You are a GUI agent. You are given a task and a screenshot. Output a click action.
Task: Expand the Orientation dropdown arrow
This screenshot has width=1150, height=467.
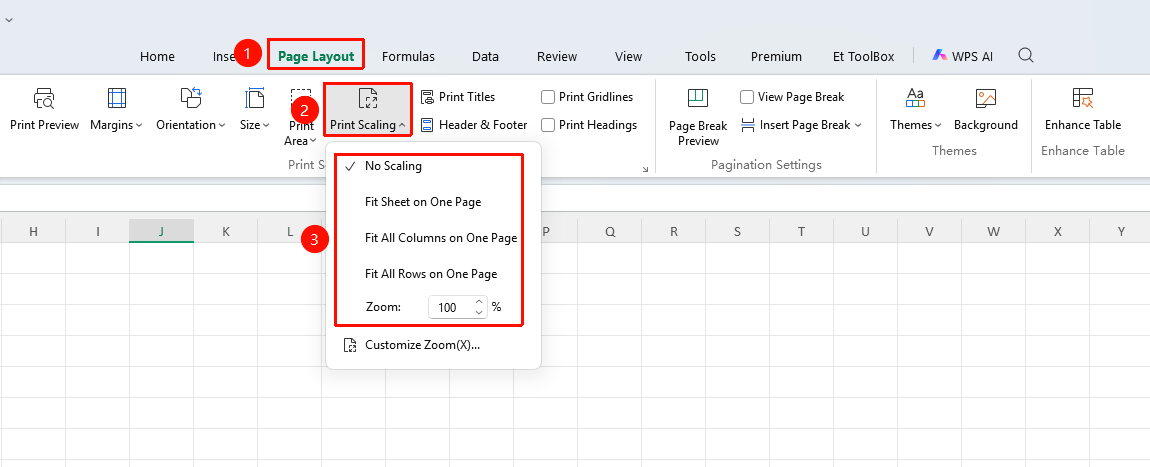(x=222, y=125)
